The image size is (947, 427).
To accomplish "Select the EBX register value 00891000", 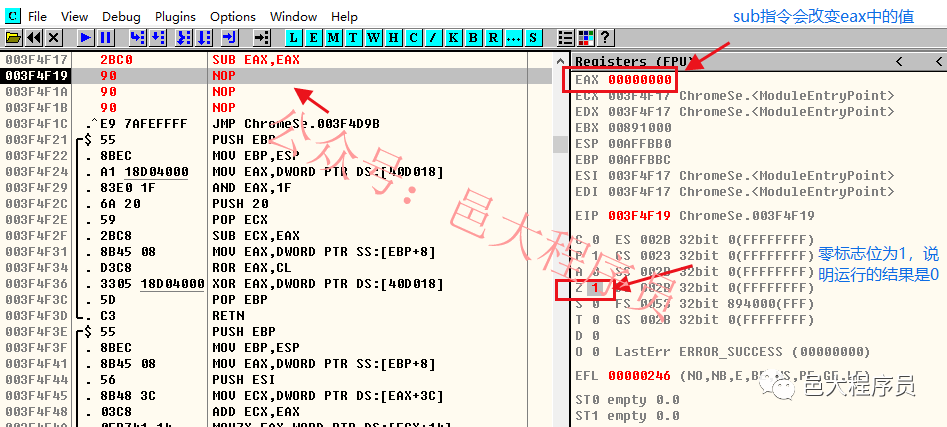I will pyautogui.click(x=640, y=127).
